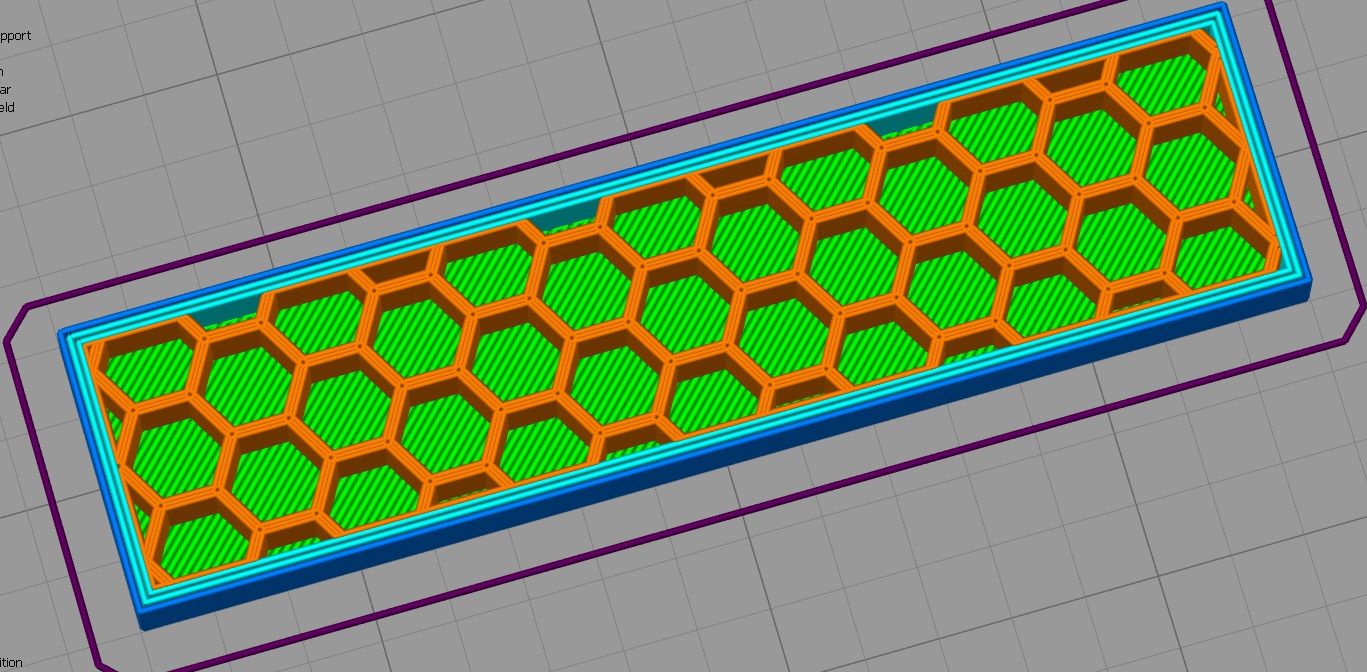Viewport: 1367px width, 672px height.
Task: Click the label ending in "ition"
Action: tap(11, 663)
